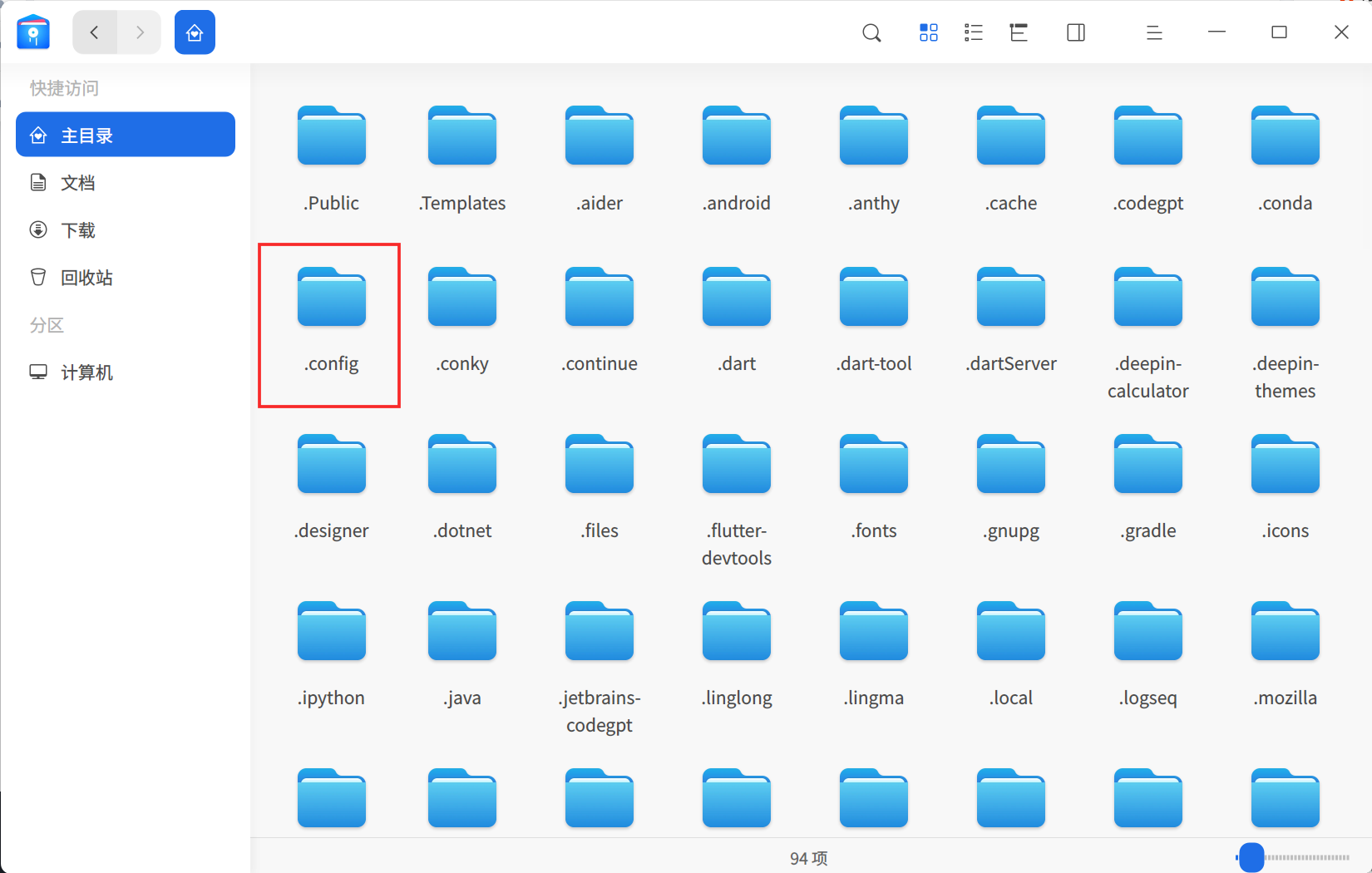Select the .dart folder
The height and width of the screenshot is (873, 1372).
click(x=737, y=321)
